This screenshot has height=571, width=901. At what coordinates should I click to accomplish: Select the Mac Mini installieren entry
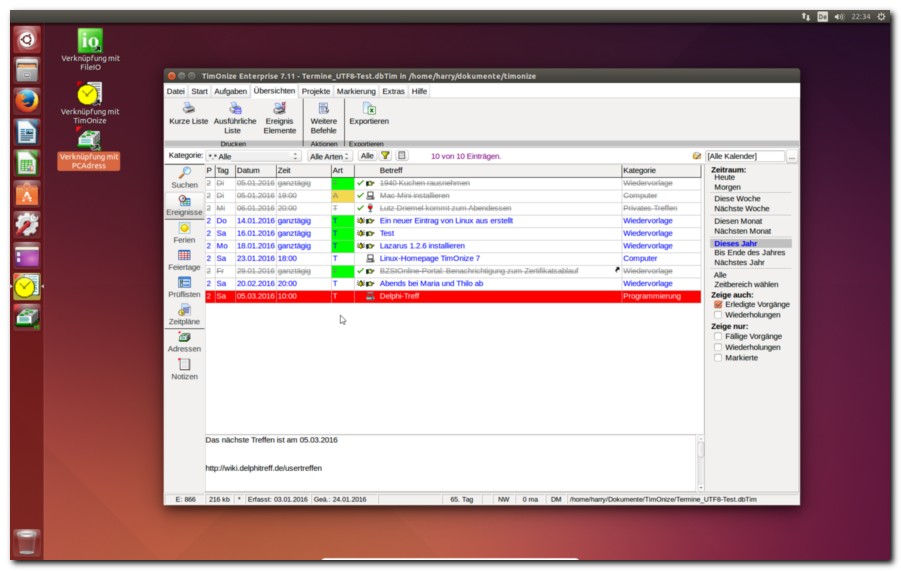coord(453,196)
